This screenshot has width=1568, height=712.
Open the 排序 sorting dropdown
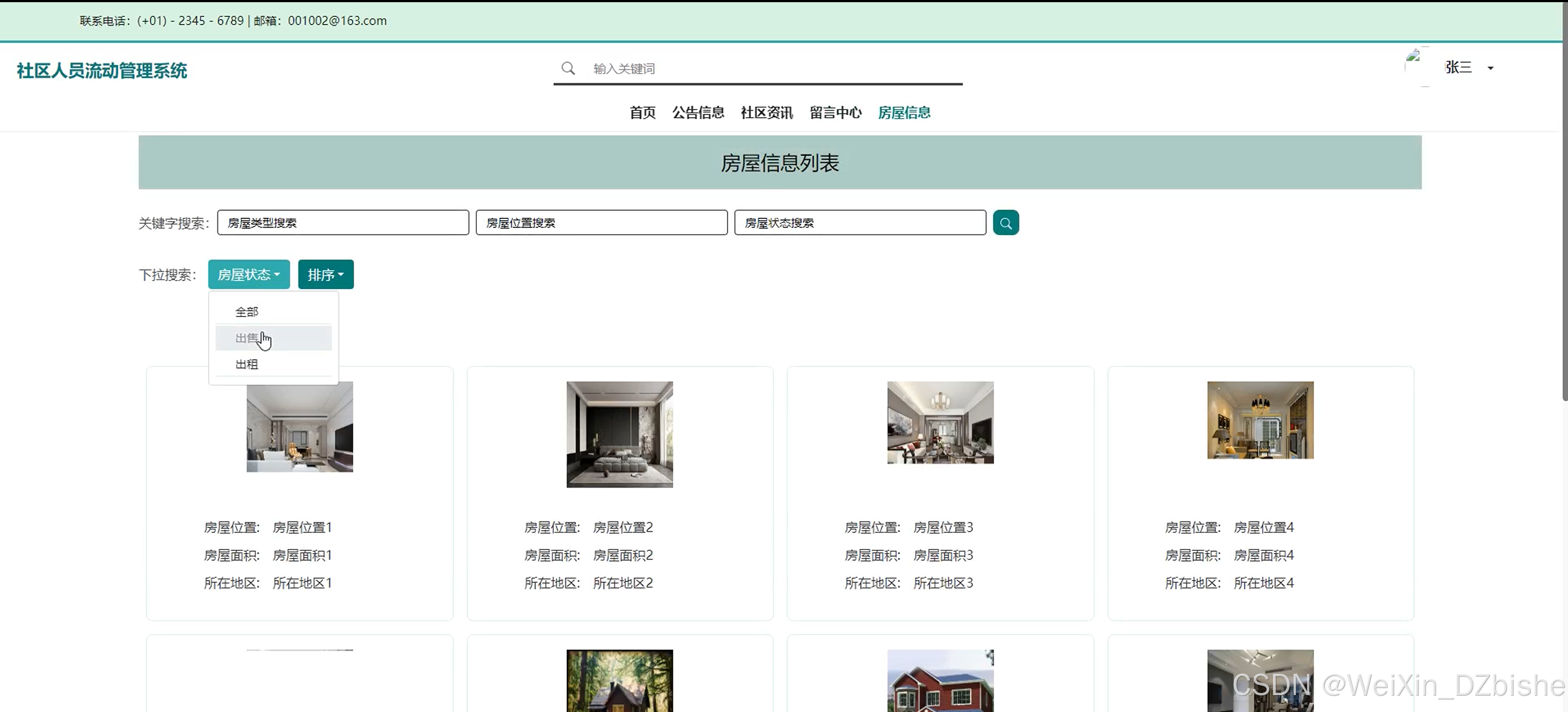[x=325, y=275]
